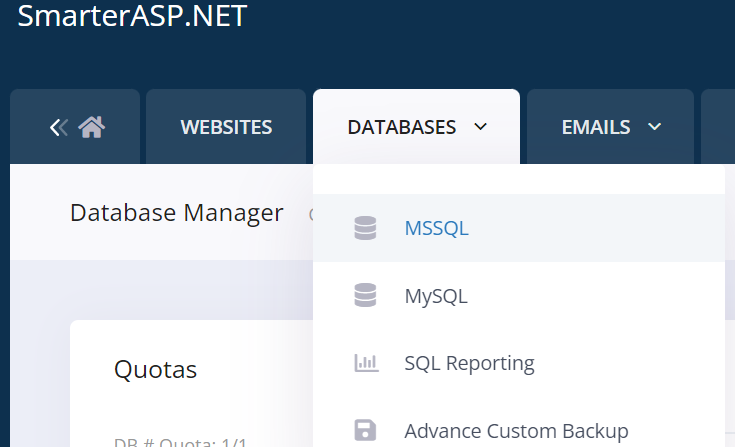Image resolution: width=735 pixels, height=447 pixels.
Task: Open the WEBSITES tab
Action: 226,127
